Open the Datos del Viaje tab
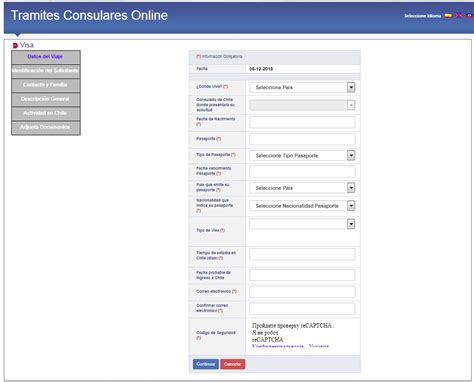 [x=46, y=57]
